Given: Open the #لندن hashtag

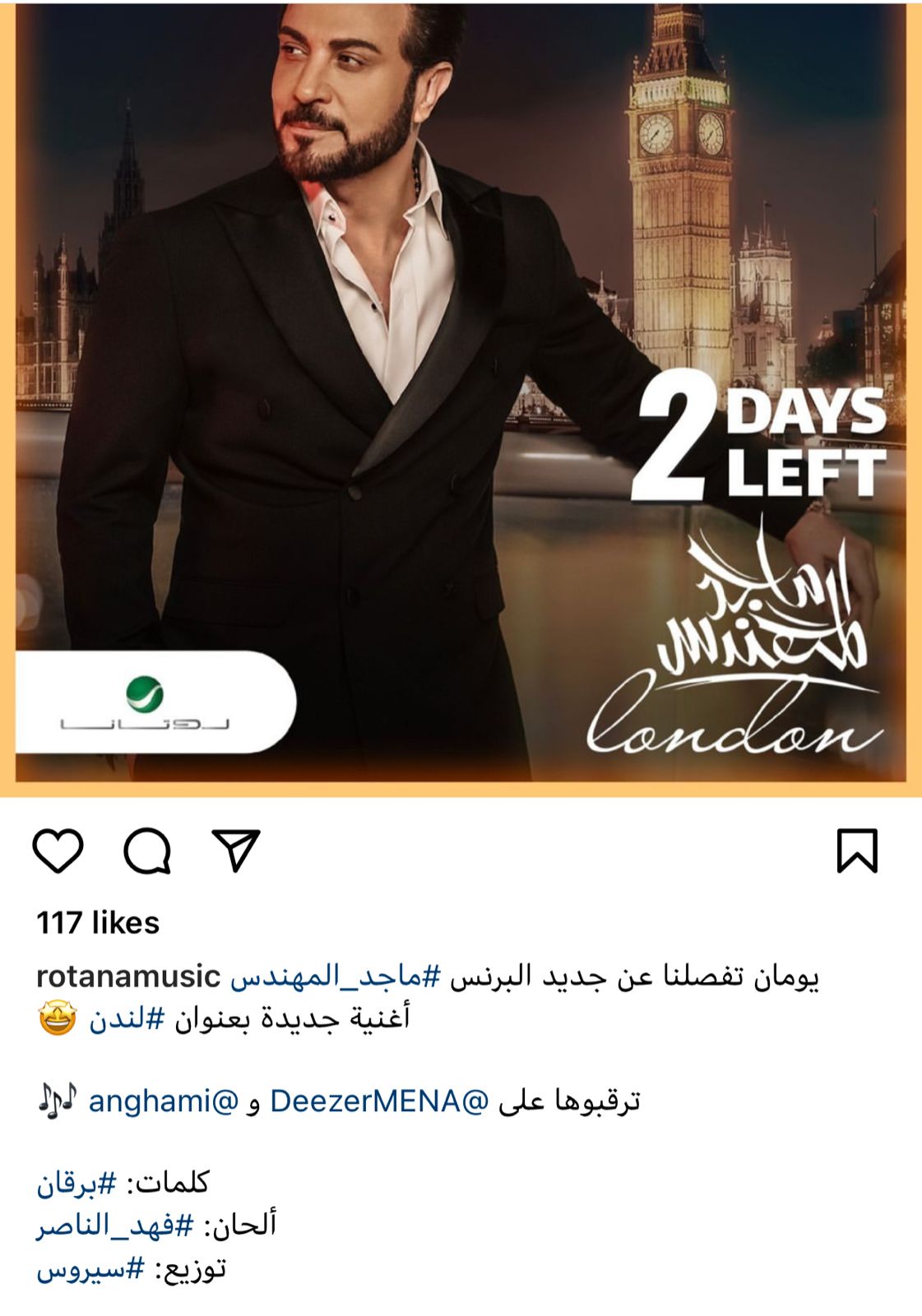Looking at the screenshot, I should point(127,1019).
